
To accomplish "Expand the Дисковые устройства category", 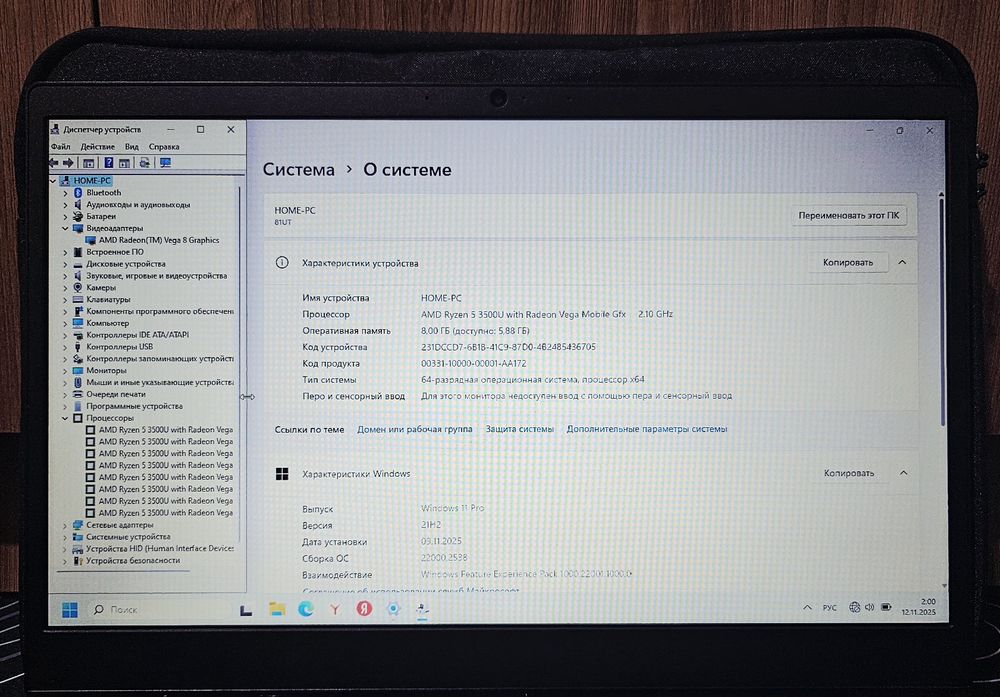I will (65, 264).
